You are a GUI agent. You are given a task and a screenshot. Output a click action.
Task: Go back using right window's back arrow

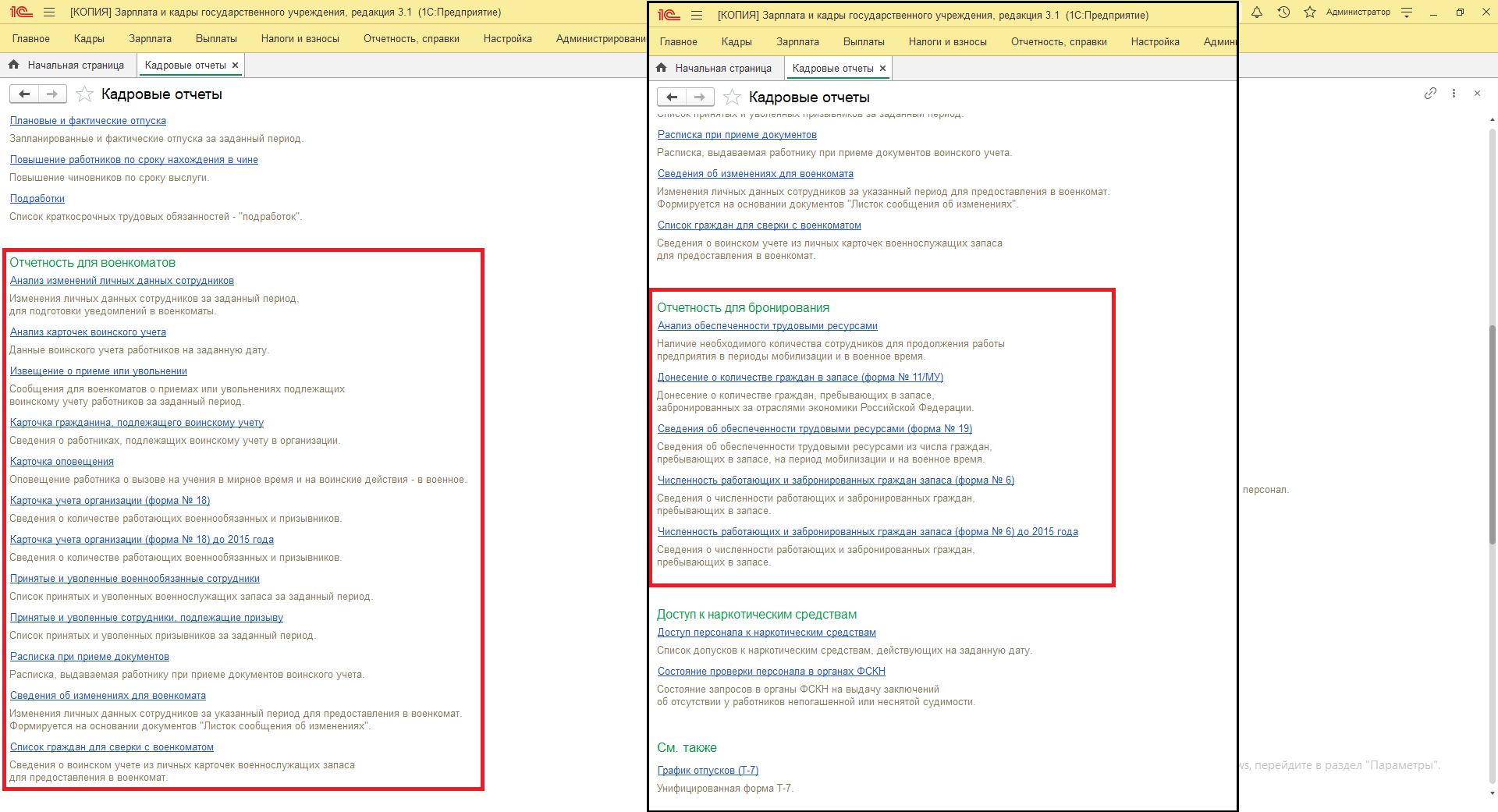coord(672,98)
